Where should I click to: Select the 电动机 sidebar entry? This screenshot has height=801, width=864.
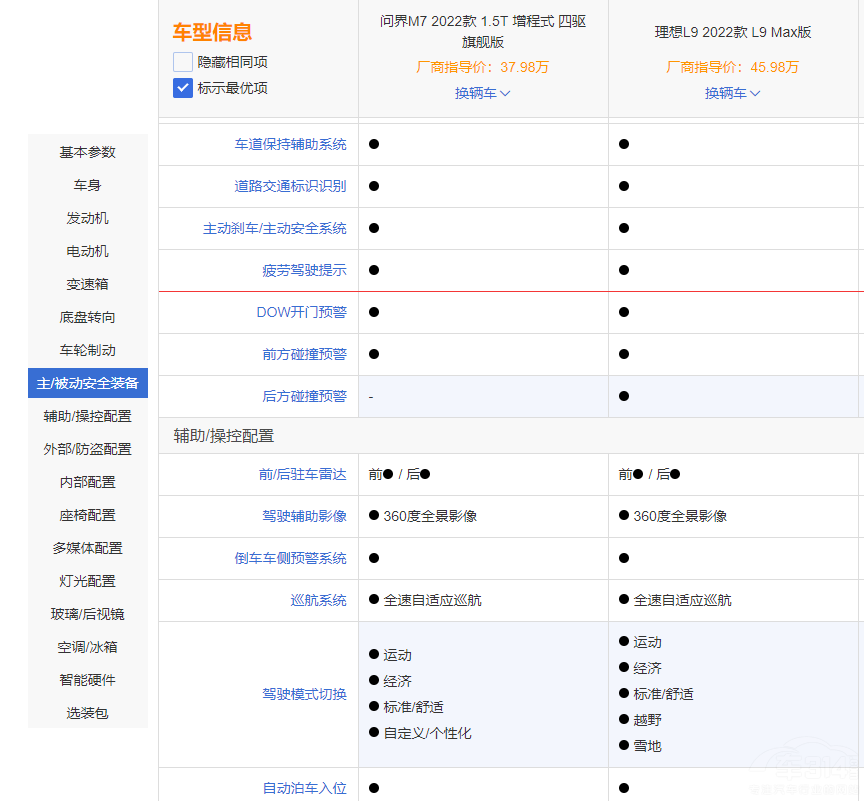pyautogui.click(x=87, y=251)
